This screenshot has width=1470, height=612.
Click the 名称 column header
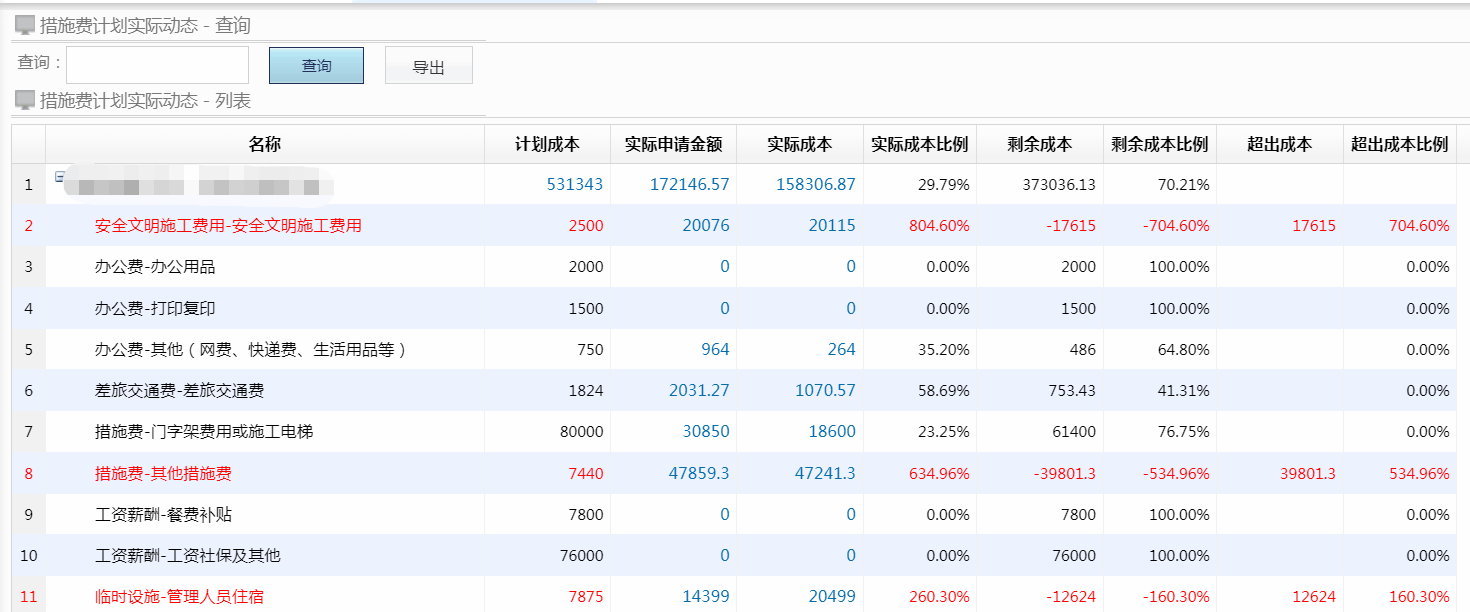click(x=263, y=142)
